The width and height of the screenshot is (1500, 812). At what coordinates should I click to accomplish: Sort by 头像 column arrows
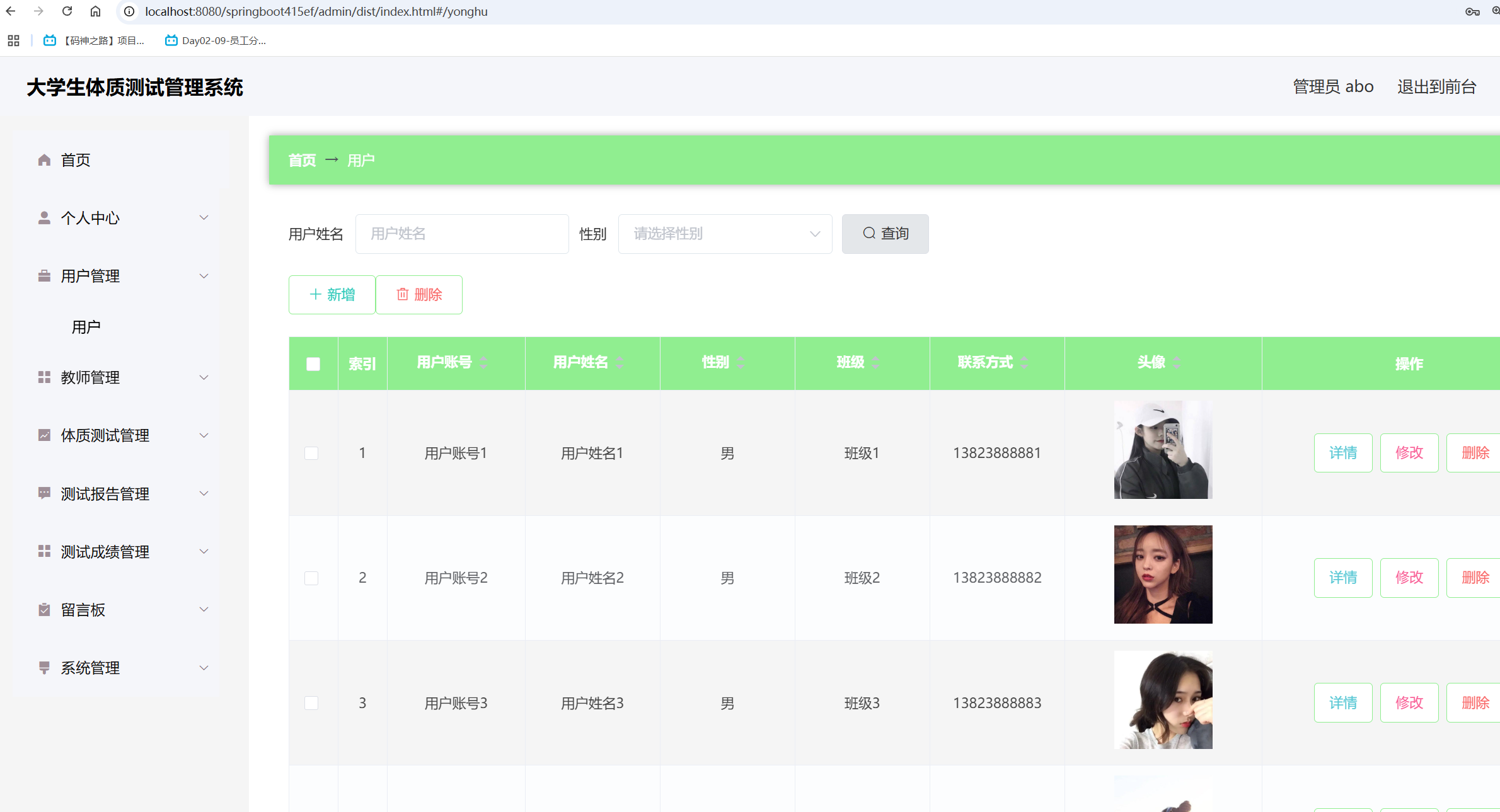point(1177,362)
